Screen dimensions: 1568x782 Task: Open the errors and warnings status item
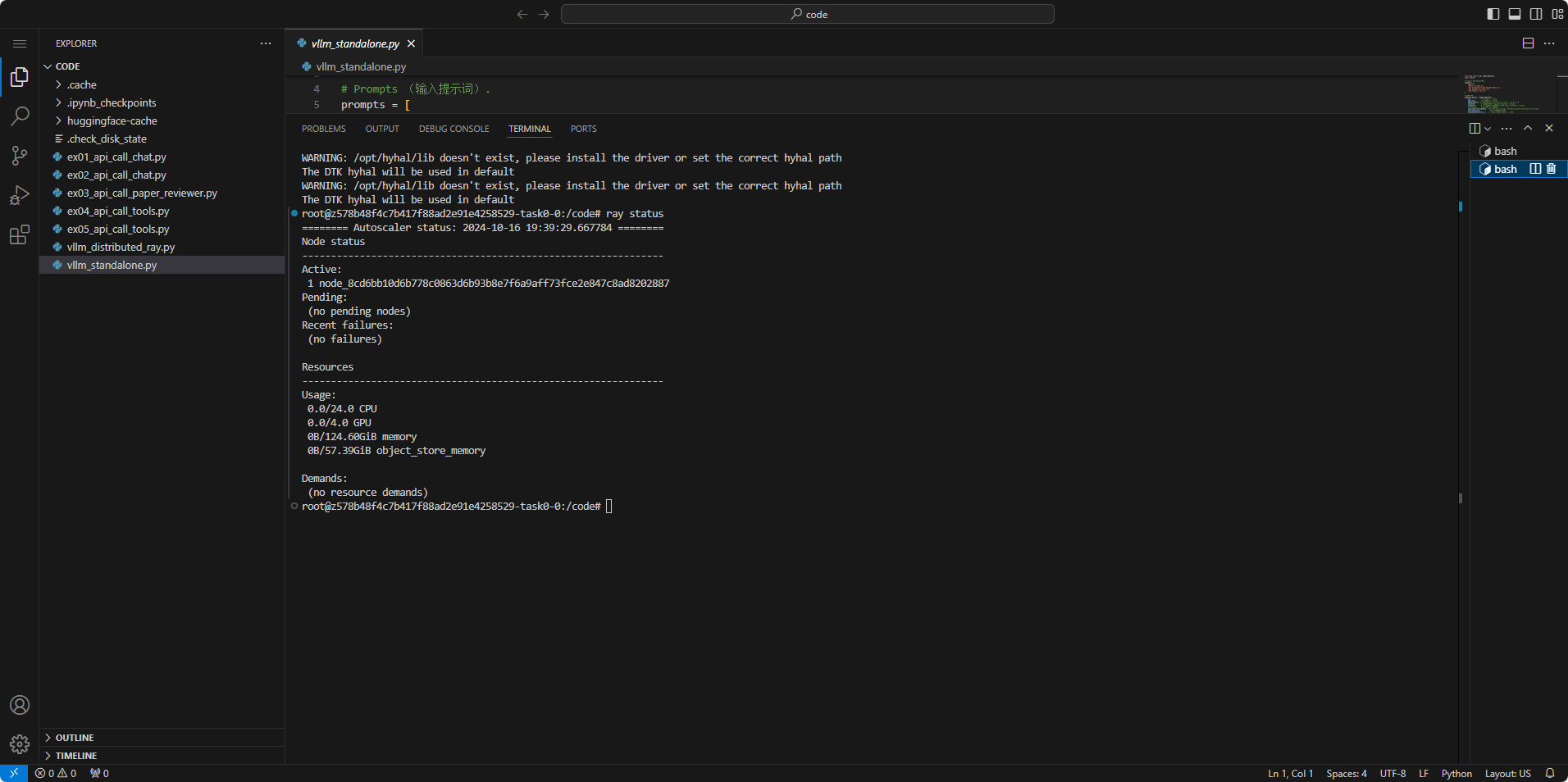coord(56,773)
